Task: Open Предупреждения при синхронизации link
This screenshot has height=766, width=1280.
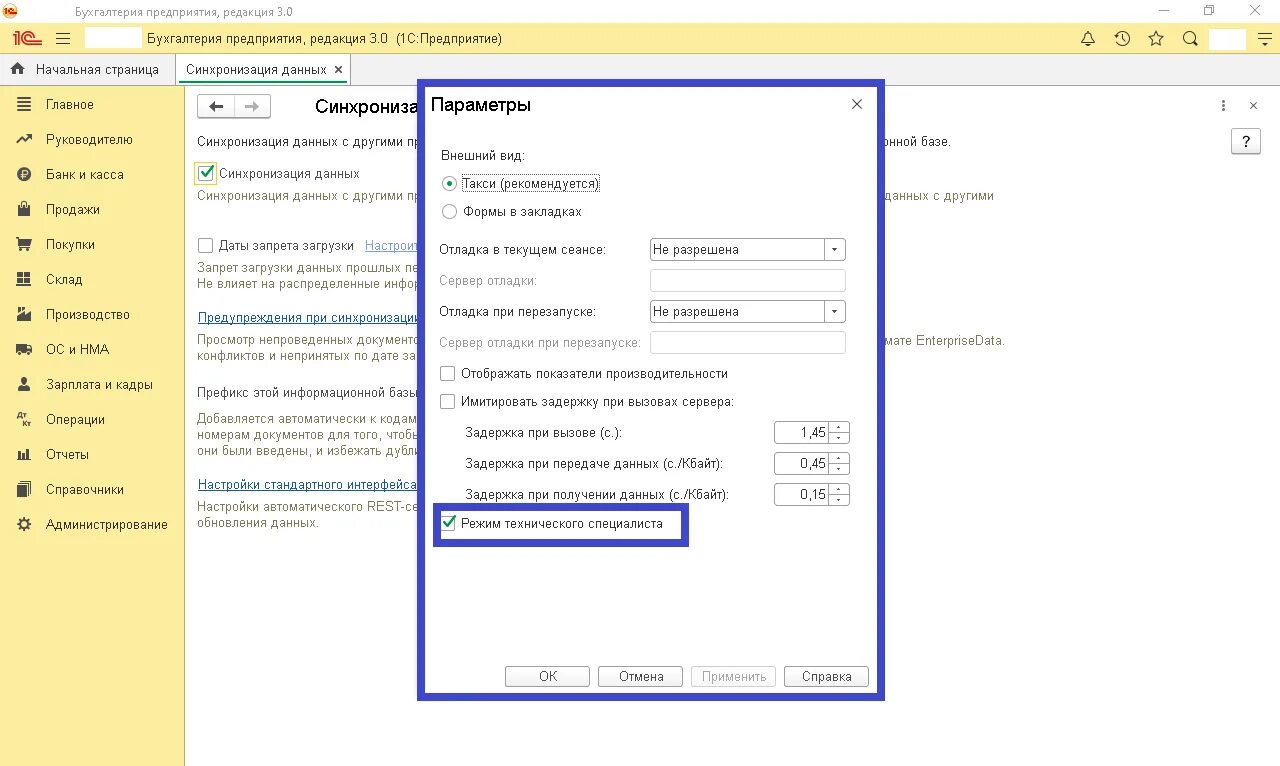Action: coord(307,318)
